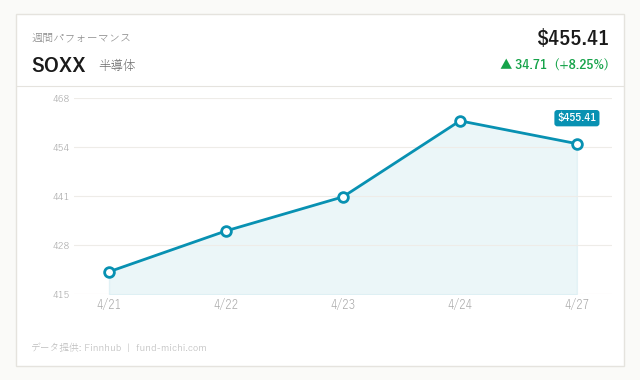Click the 415 y-axis label
Screen dimensions: 640x380
pyautogui.click(x=61, y=294)
